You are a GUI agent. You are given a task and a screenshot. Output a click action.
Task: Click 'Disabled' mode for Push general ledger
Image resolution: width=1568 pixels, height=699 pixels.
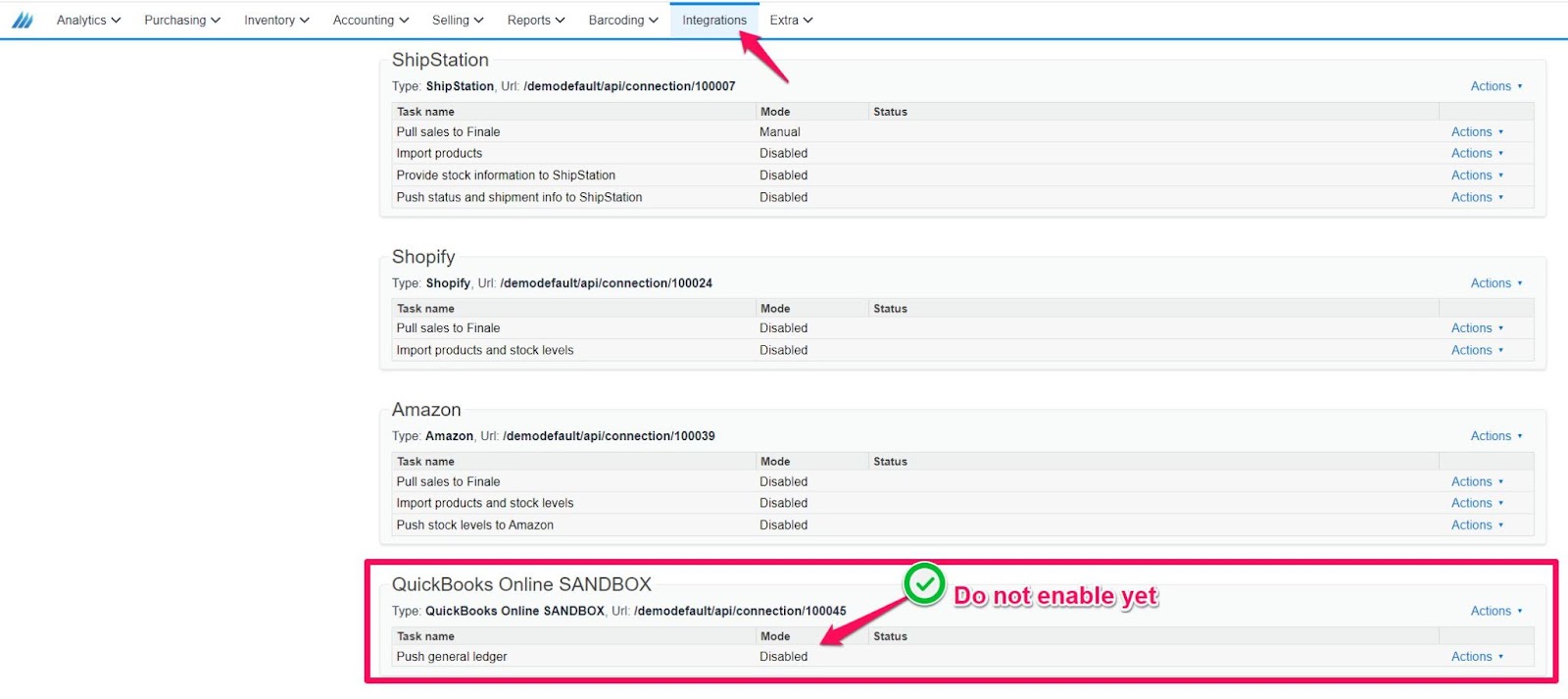[x=784, y=657]
